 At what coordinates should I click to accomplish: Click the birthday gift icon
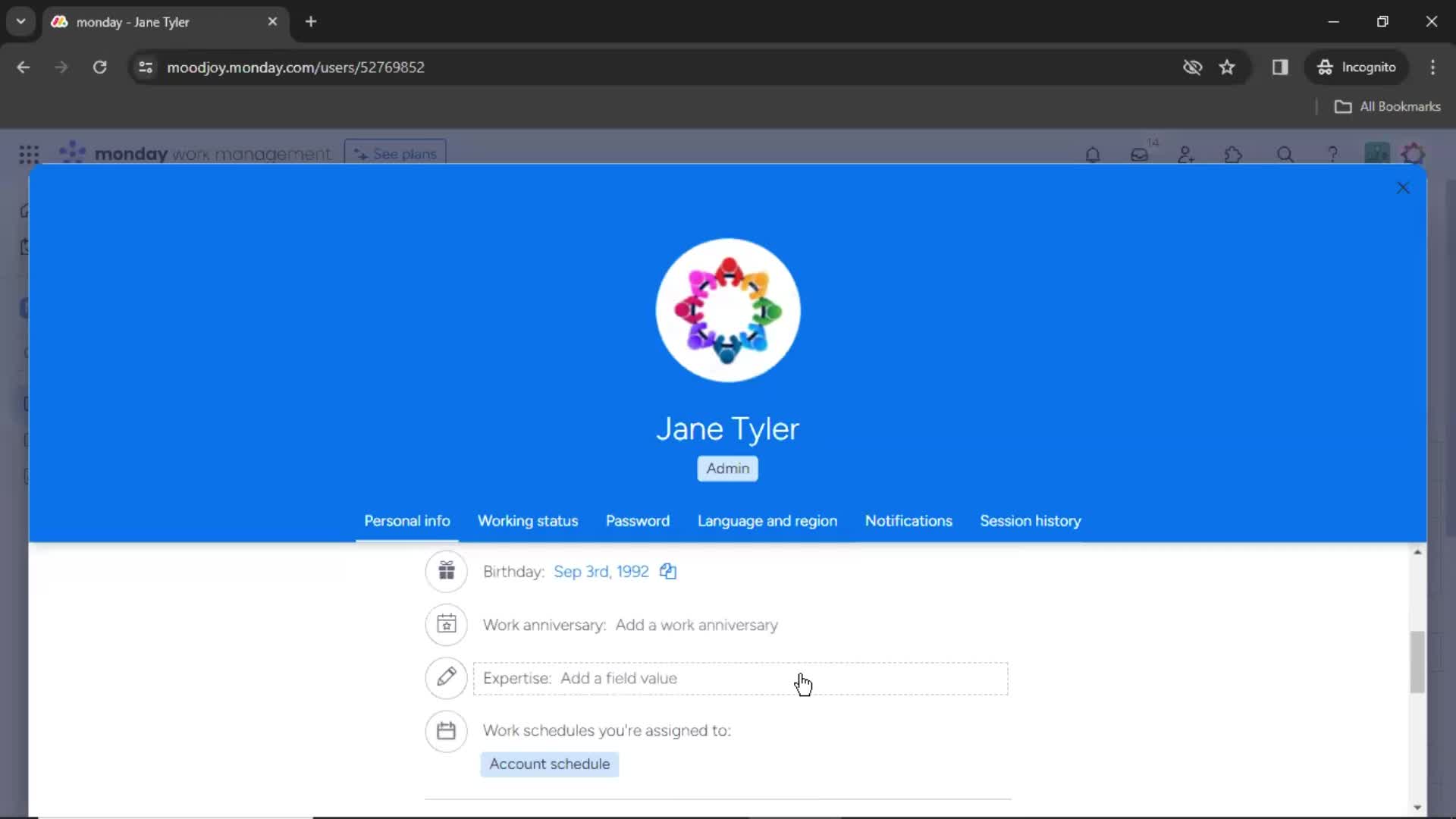446,571
